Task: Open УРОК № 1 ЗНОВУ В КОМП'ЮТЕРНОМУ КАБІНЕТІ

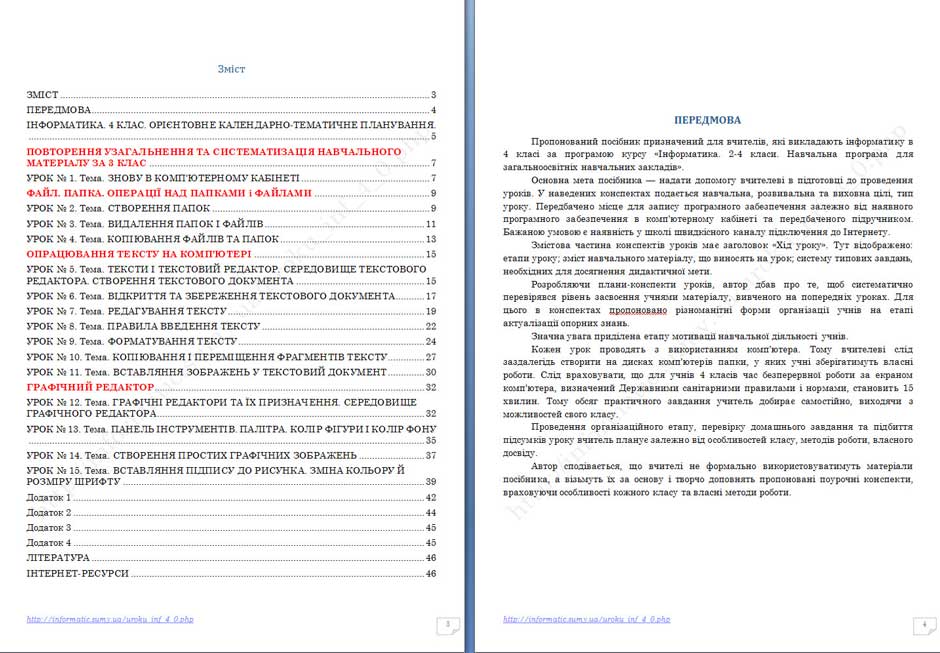Action: click(x=162, y=177)
